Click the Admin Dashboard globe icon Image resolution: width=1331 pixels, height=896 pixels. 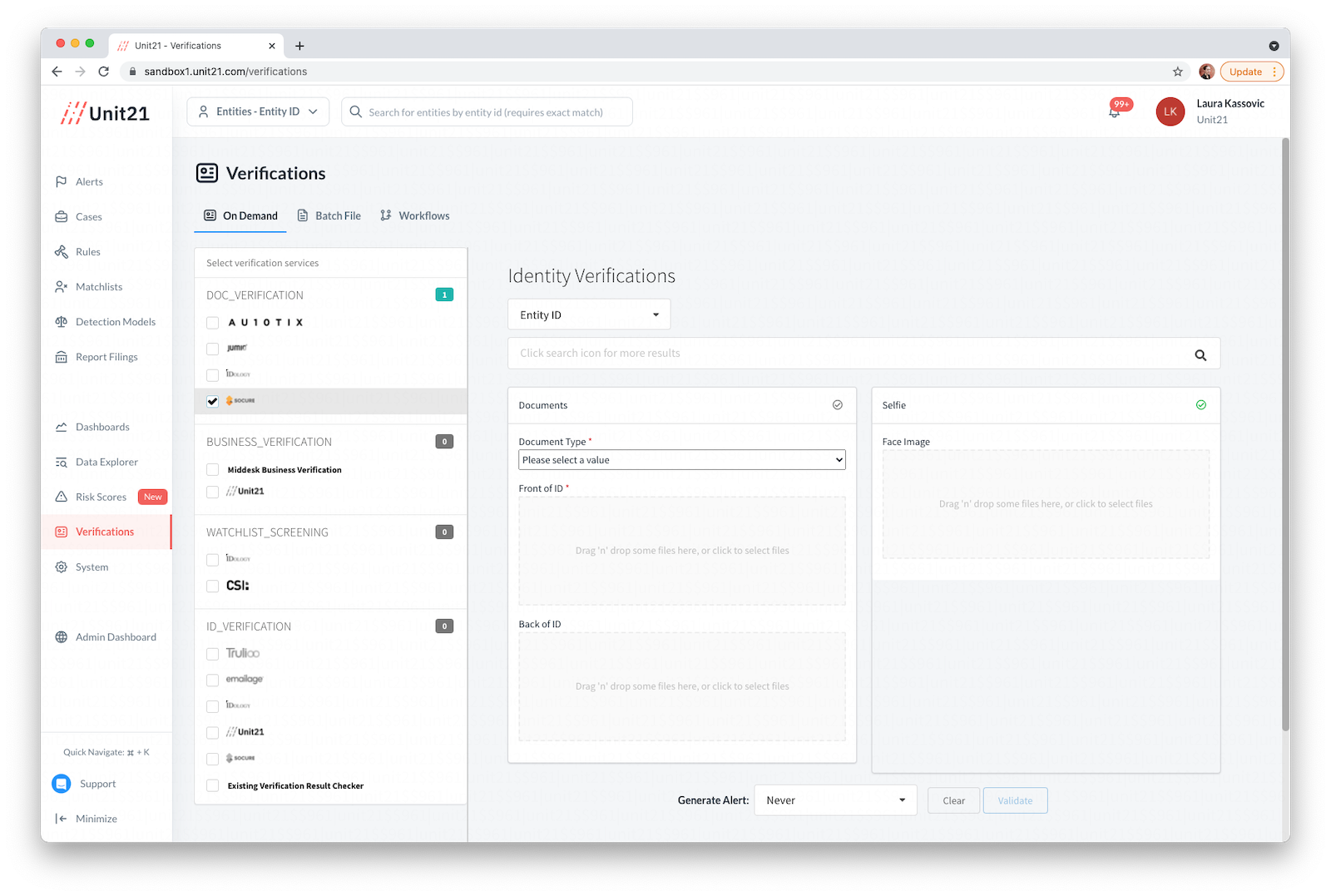pyautogui.click(x=61, y=636)
